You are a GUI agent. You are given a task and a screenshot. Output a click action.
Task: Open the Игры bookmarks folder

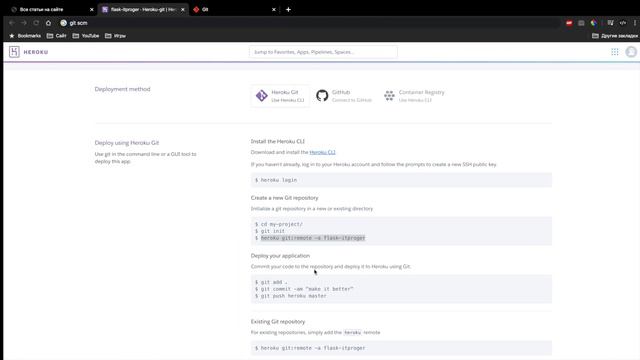click(115, 36)
